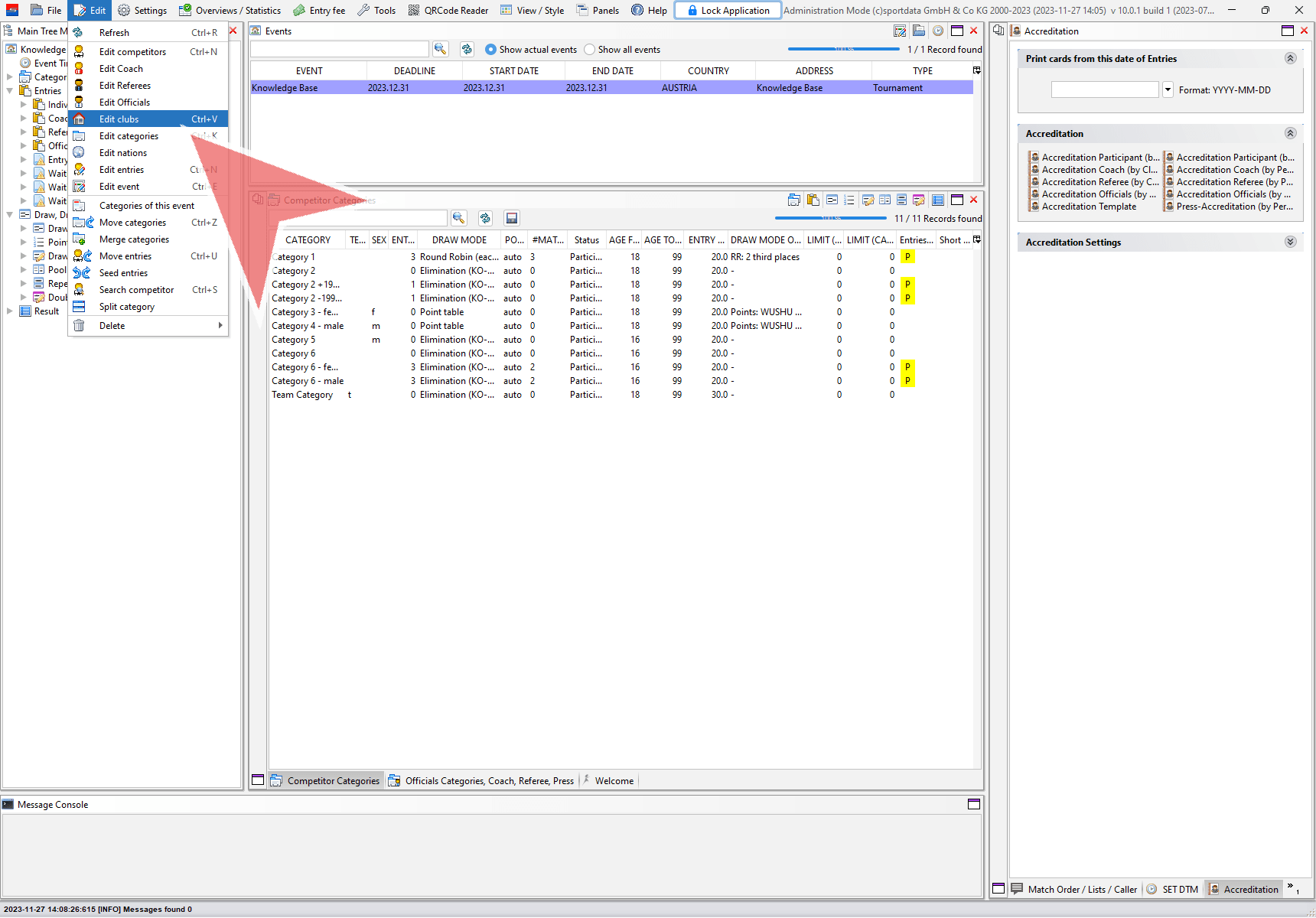The width and height of the screenshot is (1316, 918).
Task: Click the clipboard paste icon in categories toolbar
Action: click(813, 200)
